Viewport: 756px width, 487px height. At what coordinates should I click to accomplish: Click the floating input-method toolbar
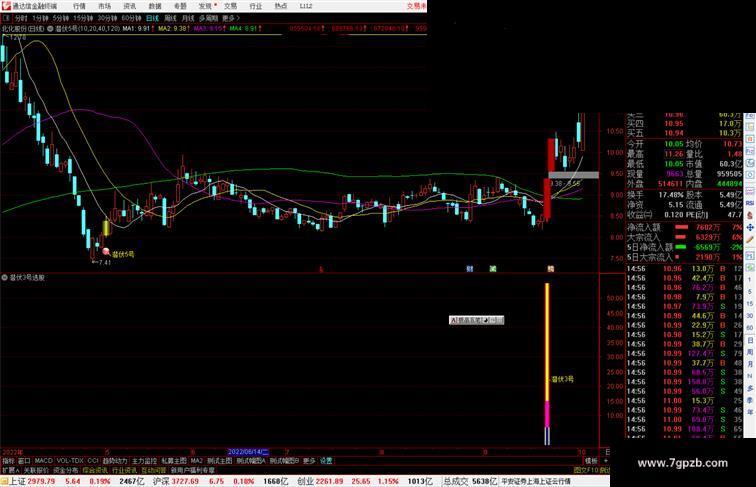pyautogui.click(x=476, y=320)
